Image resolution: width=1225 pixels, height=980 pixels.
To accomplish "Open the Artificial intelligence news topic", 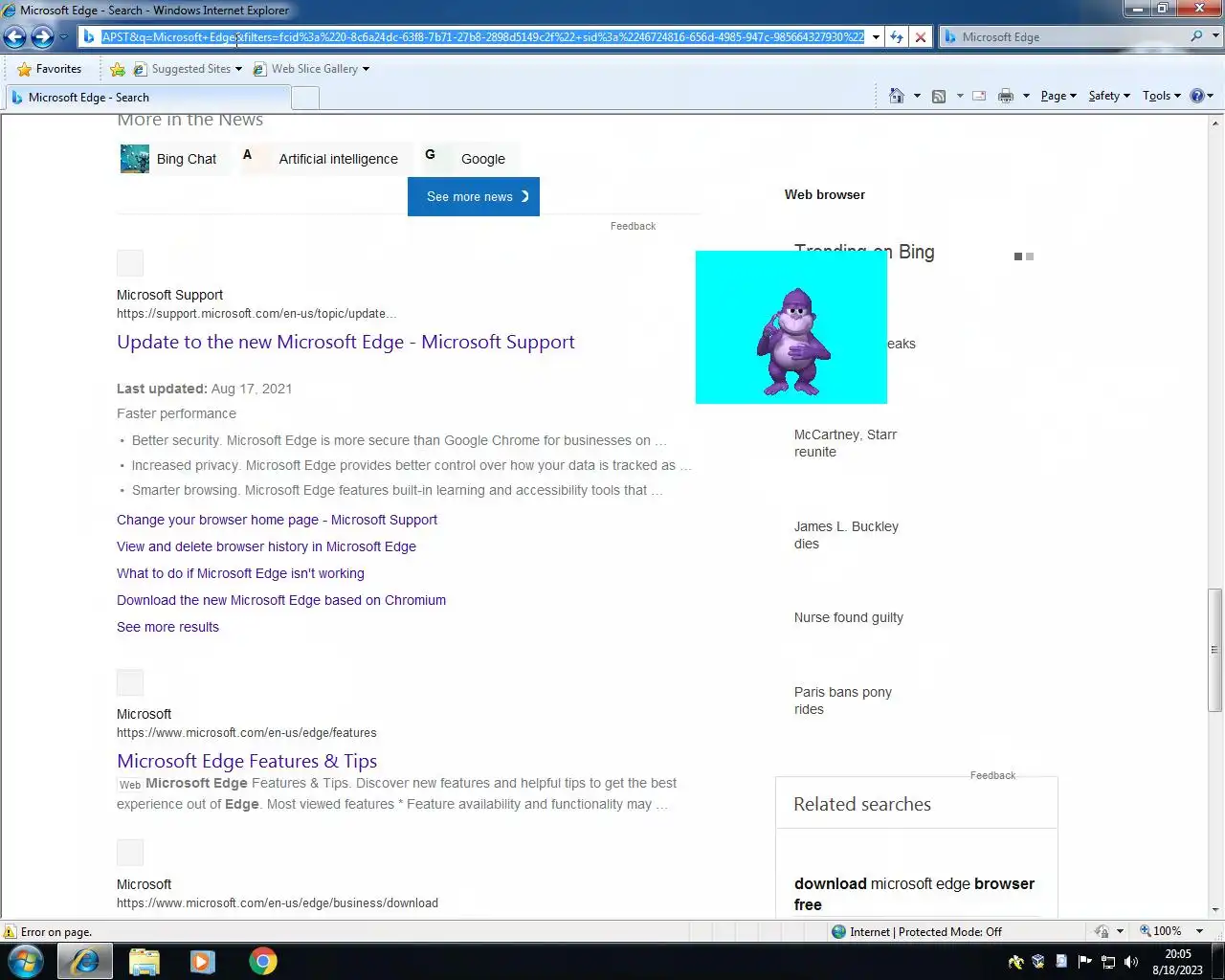I will 326,159.
